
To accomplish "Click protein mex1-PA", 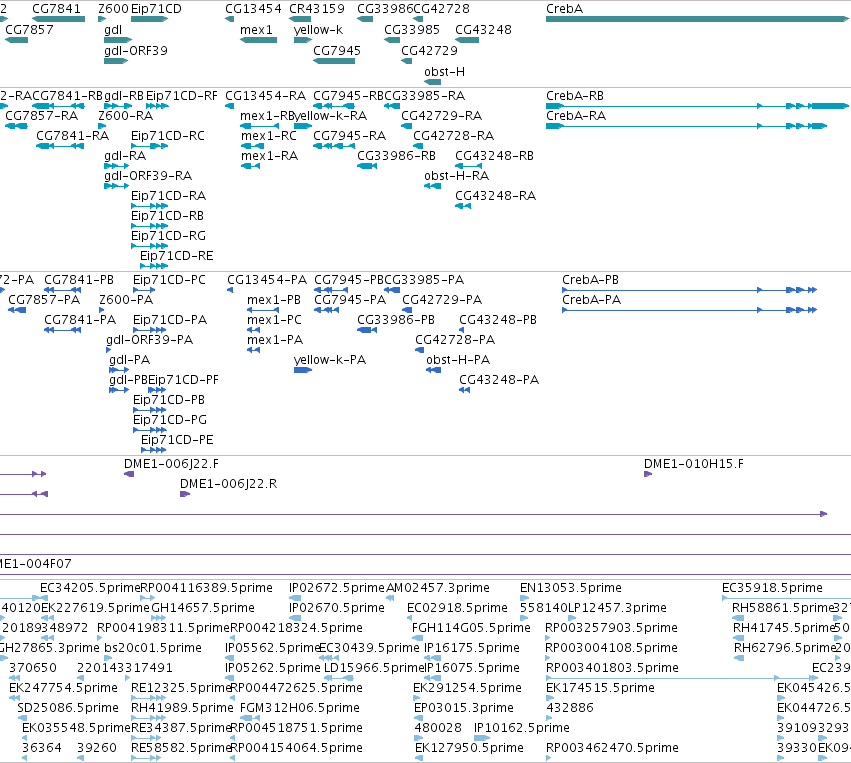I will [x=253, y=350].
